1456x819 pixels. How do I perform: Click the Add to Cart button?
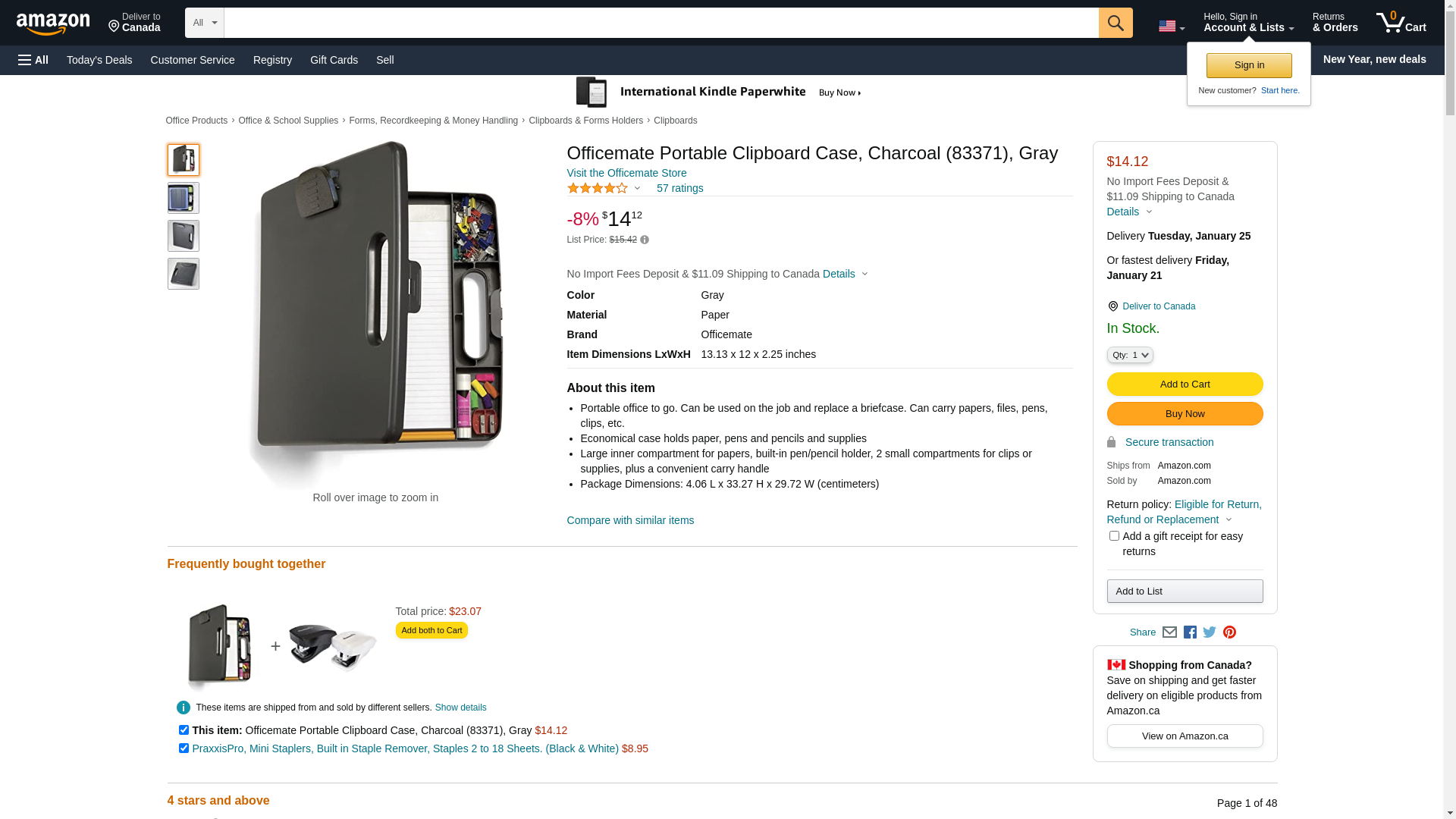coord(1185,384)
